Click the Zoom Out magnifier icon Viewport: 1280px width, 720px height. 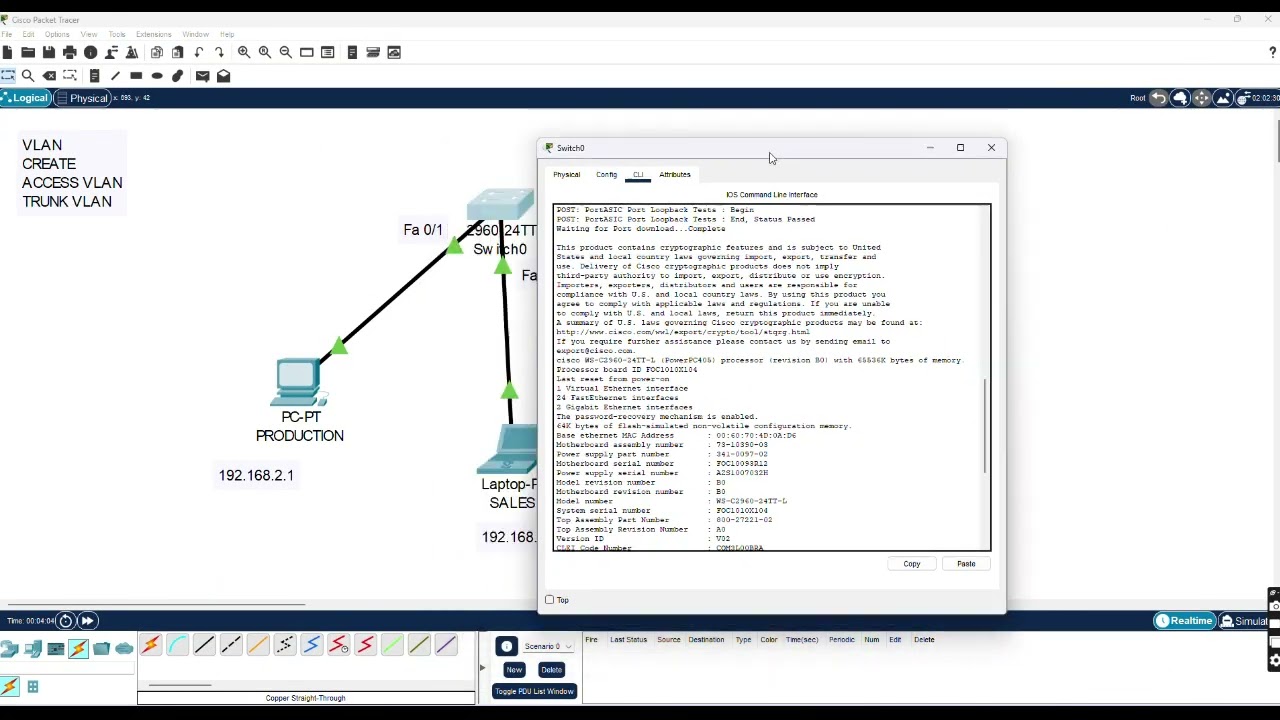(x=286, y=52)
